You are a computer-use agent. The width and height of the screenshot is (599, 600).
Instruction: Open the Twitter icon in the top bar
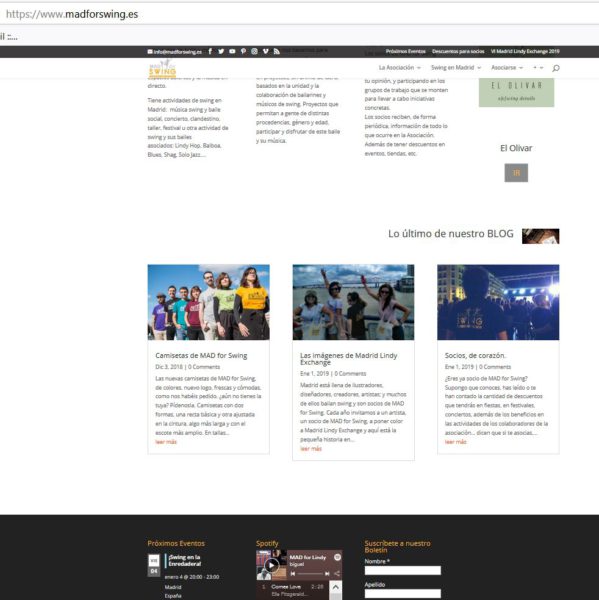click(221, 51)
